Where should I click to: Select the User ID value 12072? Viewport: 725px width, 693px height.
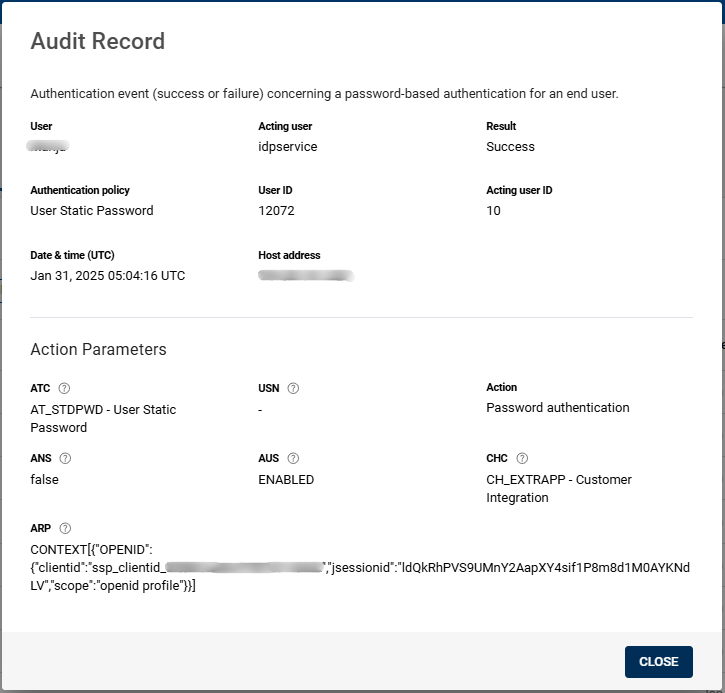point(276,211)
